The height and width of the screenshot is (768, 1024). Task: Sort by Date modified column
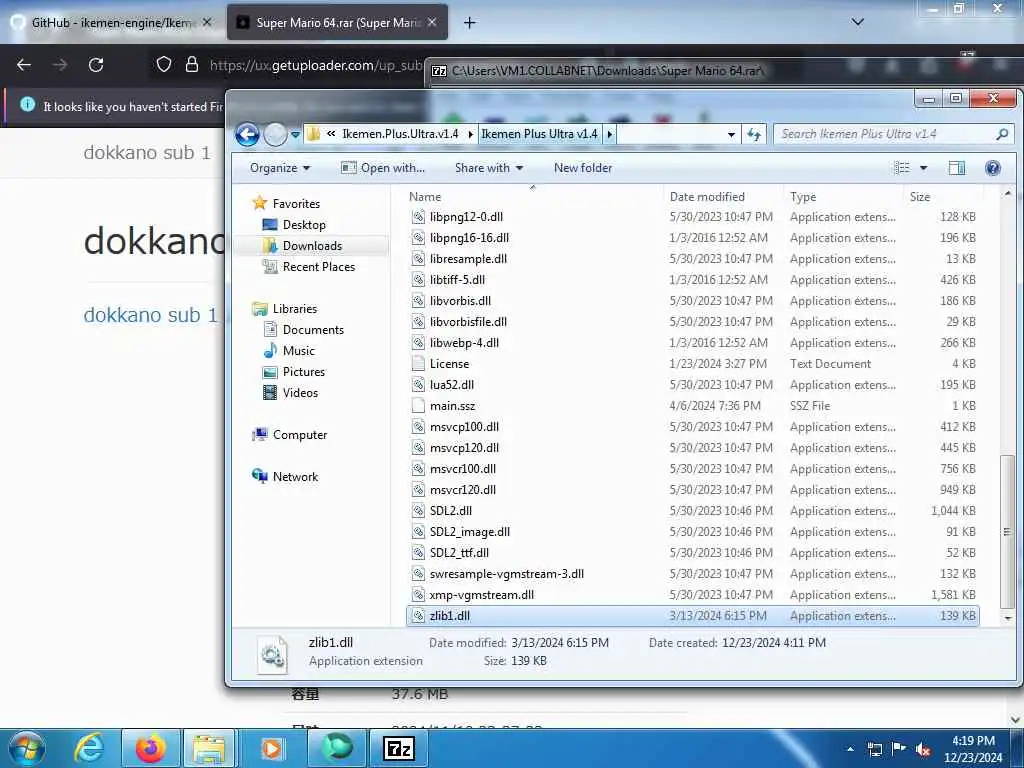707,197
